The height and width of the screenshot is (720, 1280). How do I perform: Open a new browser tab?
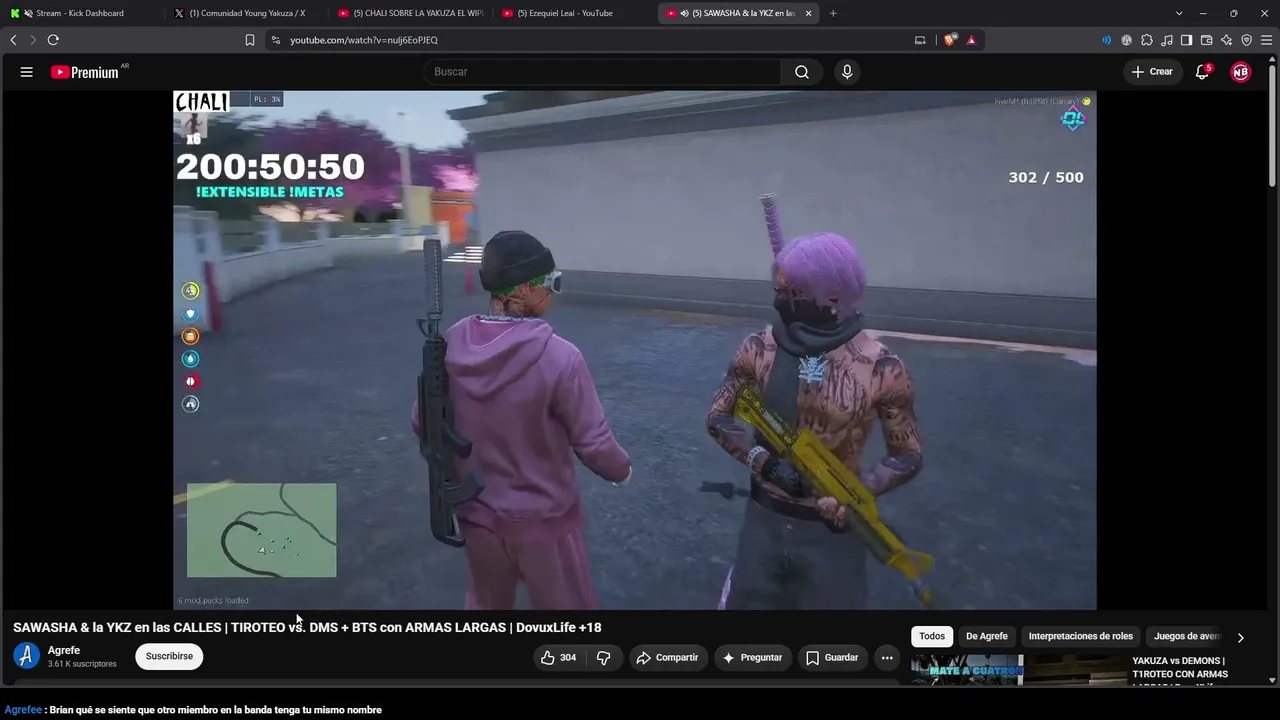pyautogui.click(x=833, y=13)
